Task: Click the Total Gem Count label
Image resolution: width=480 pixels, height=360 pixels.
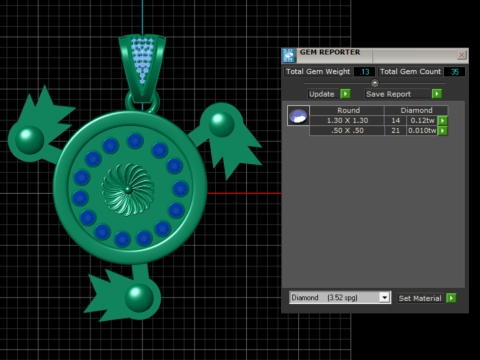Action: [410, 72]
